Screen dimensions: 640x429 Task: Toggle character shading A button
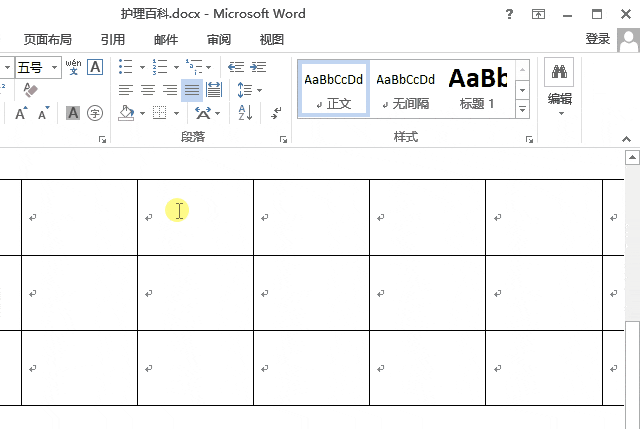pyautogui.click(x=73, y=113)
